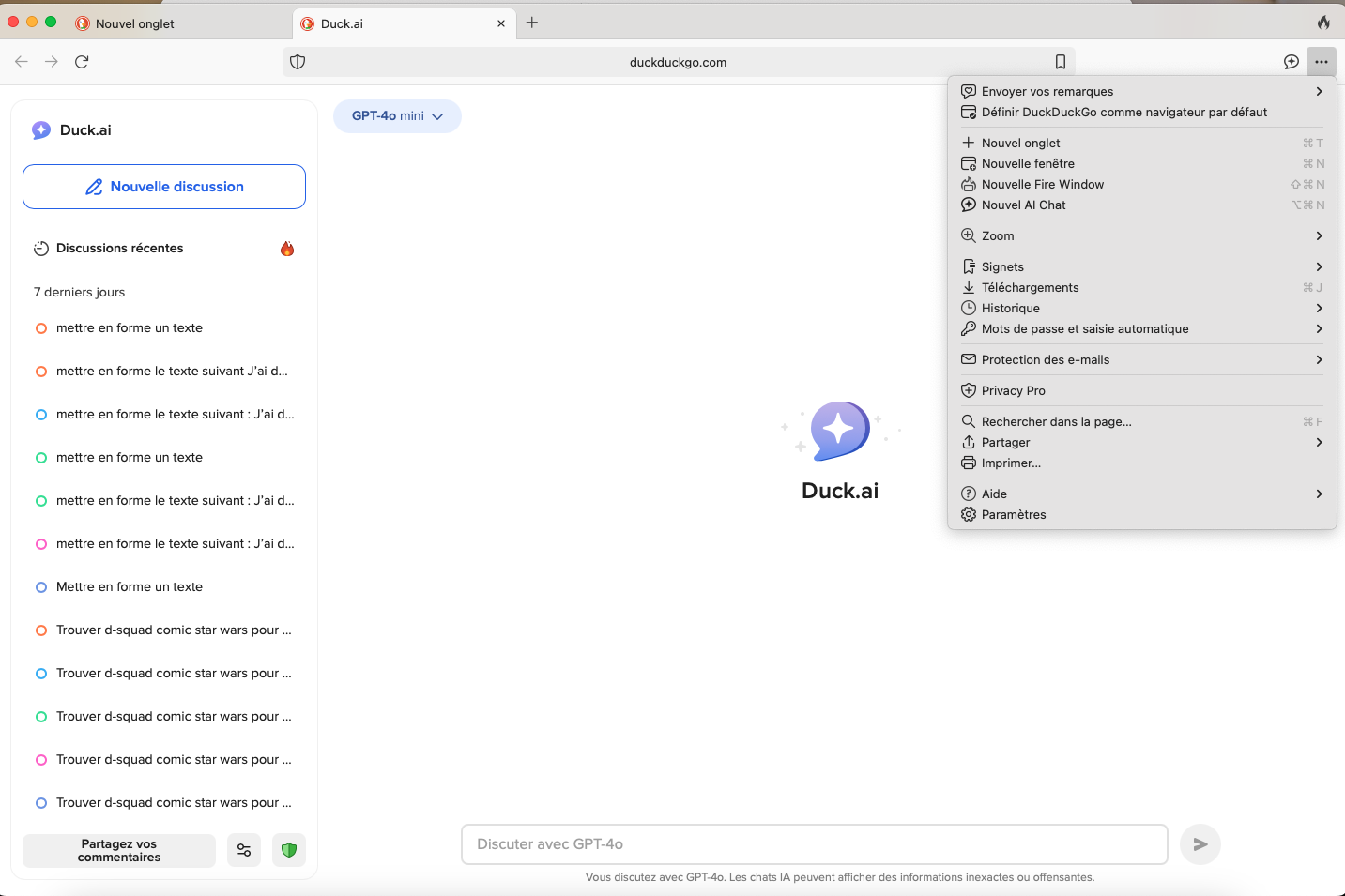Click the Fire button in the tab bar
Screen dimensions: 1345x896
tap(1322, 23)
